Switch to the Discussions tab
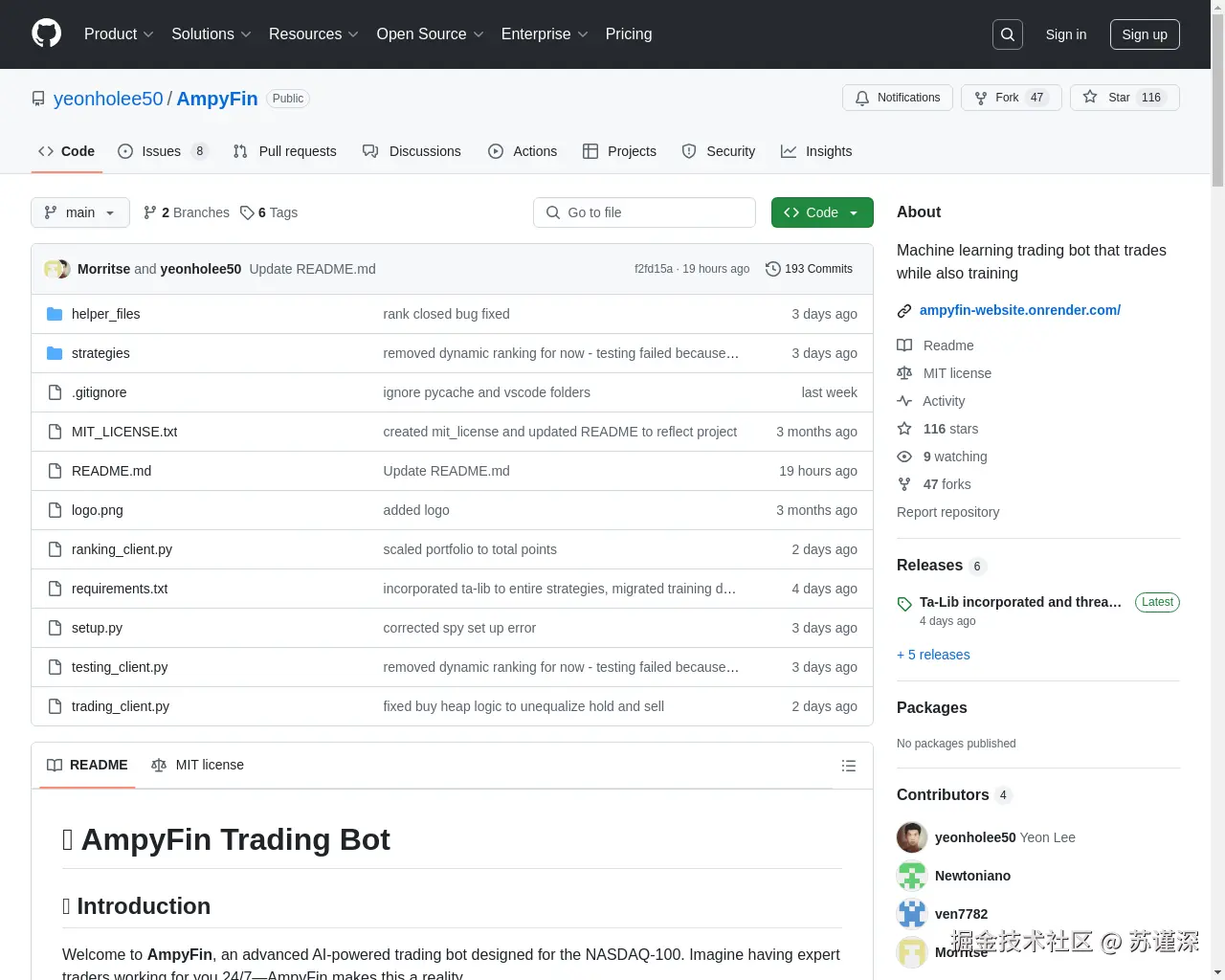The image size is (1225, 980). tap(412, 151)
